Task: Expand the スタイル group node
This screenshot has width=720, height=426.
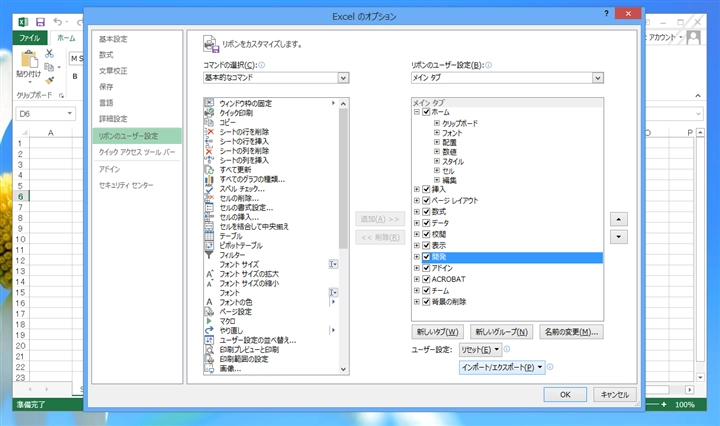Action: [437, 161]
